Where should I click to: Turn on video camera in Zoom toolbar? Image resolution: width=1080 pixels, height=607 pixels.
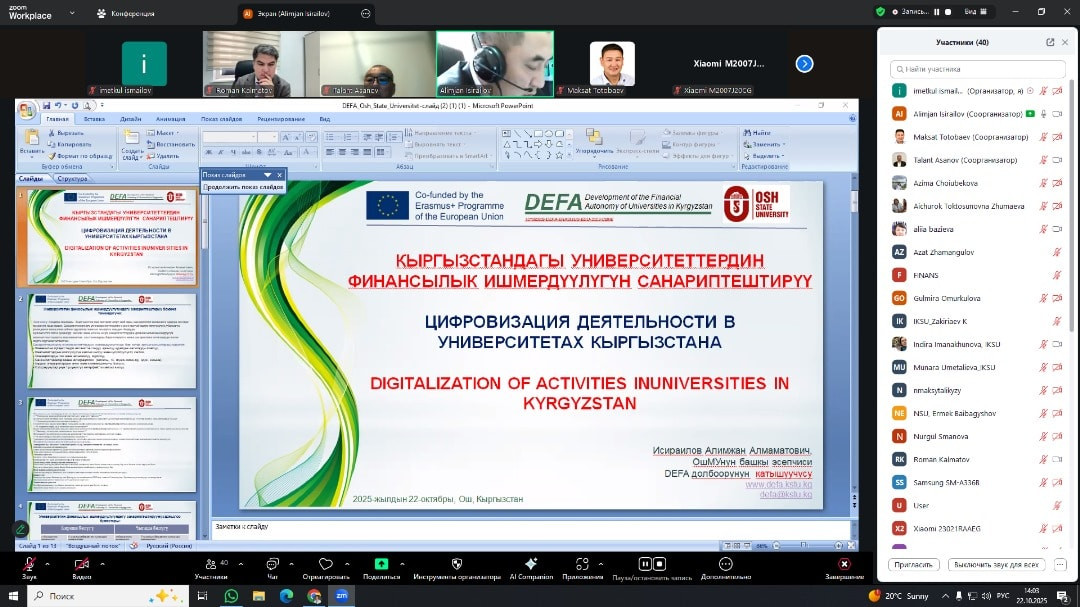81,565
